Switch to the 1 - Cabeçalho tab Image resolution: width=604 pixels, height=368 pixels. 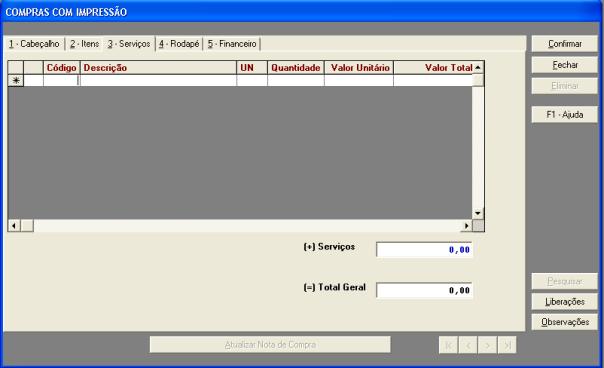tap(35, 44)
